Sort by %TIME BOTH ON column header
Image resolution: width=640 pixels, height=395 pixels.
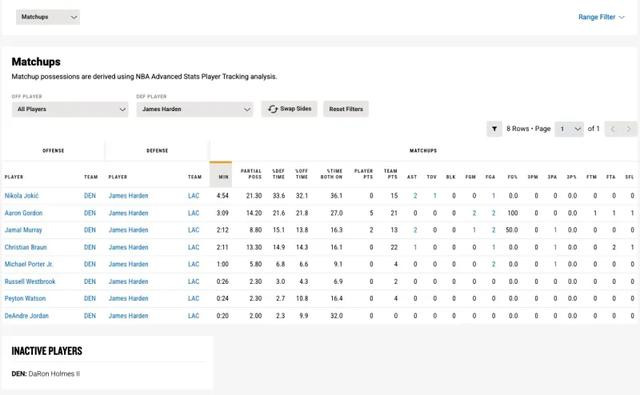click(x=331, y=174)
